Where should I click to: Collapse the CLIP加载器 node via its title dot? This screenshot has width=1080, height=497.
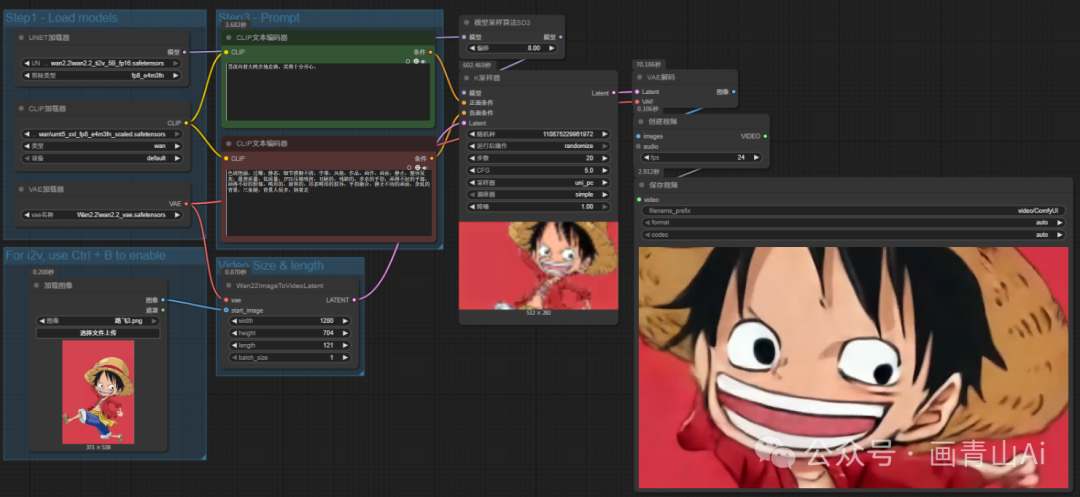[21, 109]
